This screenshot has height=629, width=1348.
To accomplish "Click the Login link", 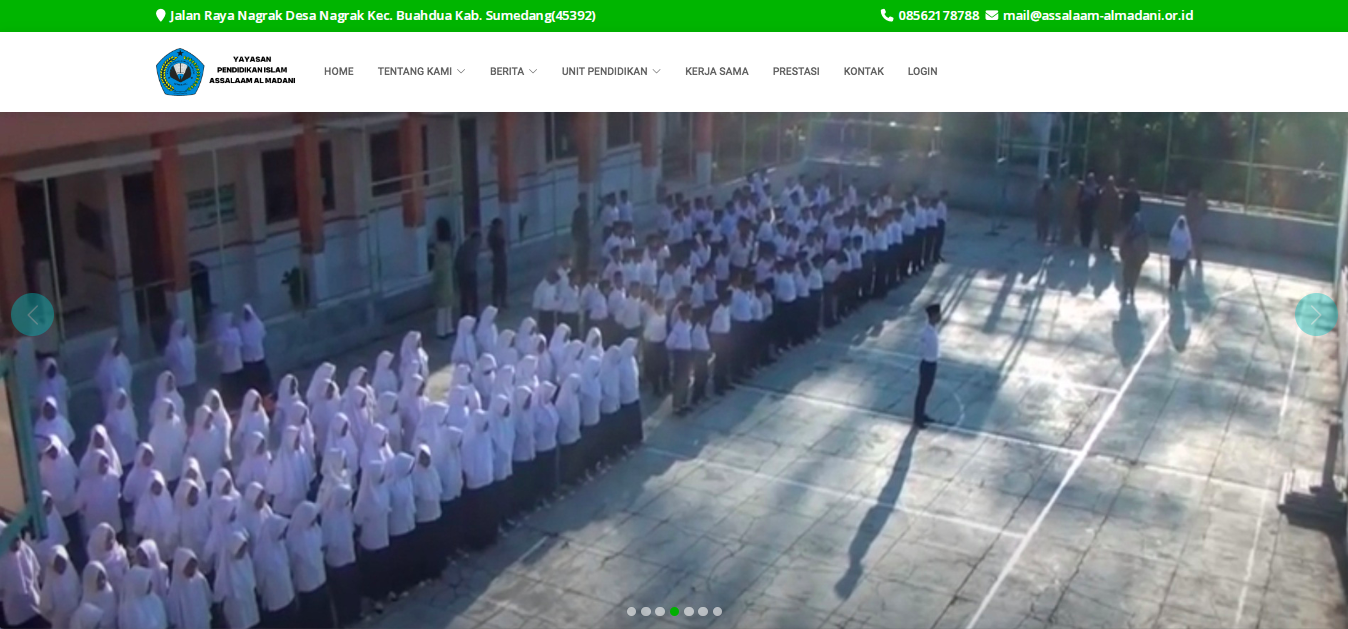I will pyautogui.click(x=922, y=72).
